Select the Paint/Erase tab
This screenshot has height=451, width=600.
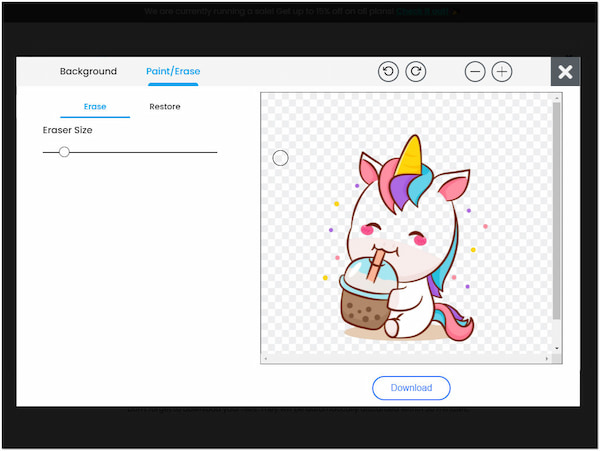point(173,72)
